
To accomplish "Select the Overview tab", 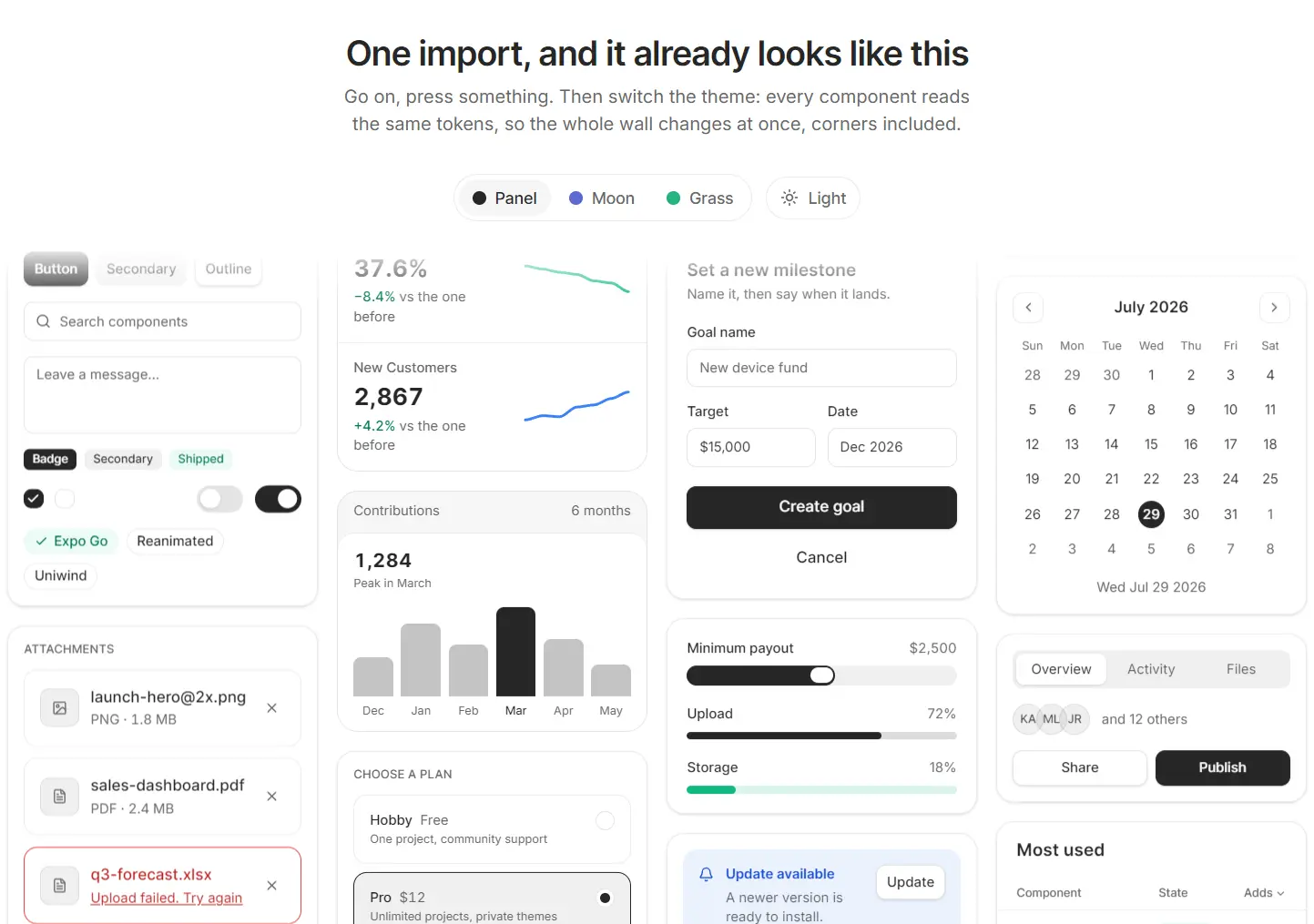I will [x=1061, y=669].
